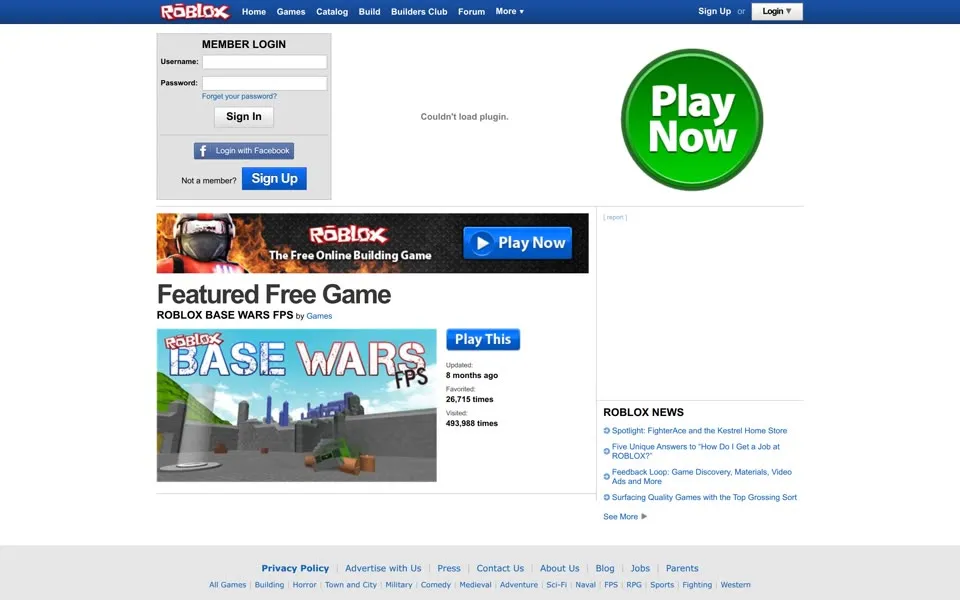Viewport: 960px width, 600px height.
Task: Click the ROBLOX BASE WARS FPS title text
Action: pyautogui.click(x=225, y=315)
